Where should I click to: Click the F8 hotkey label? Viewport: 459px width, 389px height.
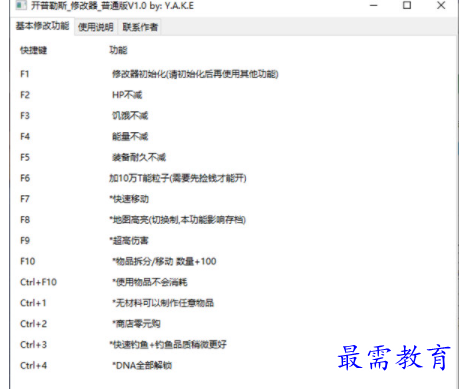tap(25, 220)
